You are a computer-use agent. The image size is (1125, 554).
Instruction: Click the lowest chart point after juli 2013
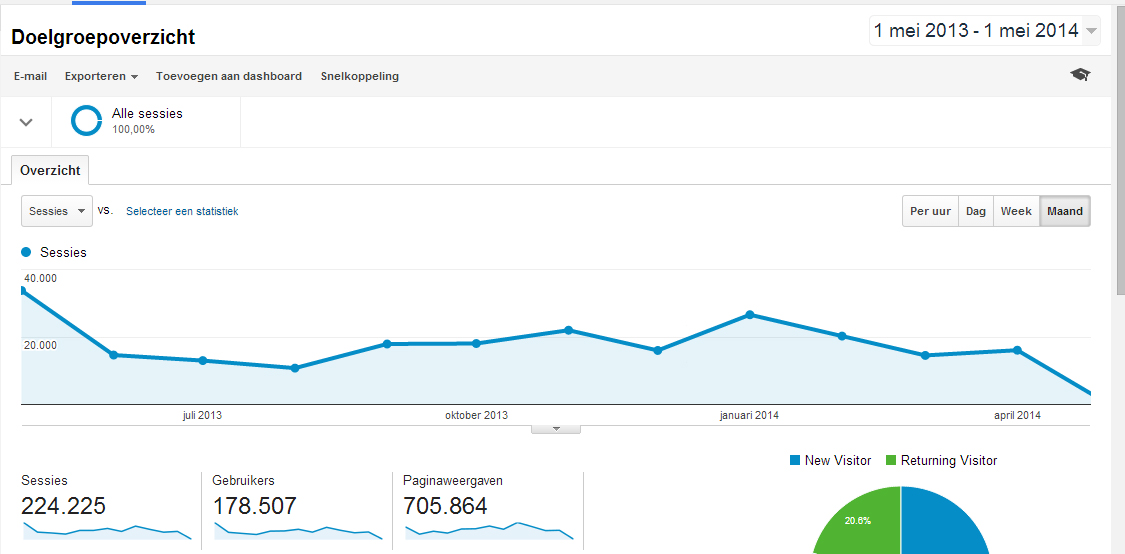click(x=294, y=368)
